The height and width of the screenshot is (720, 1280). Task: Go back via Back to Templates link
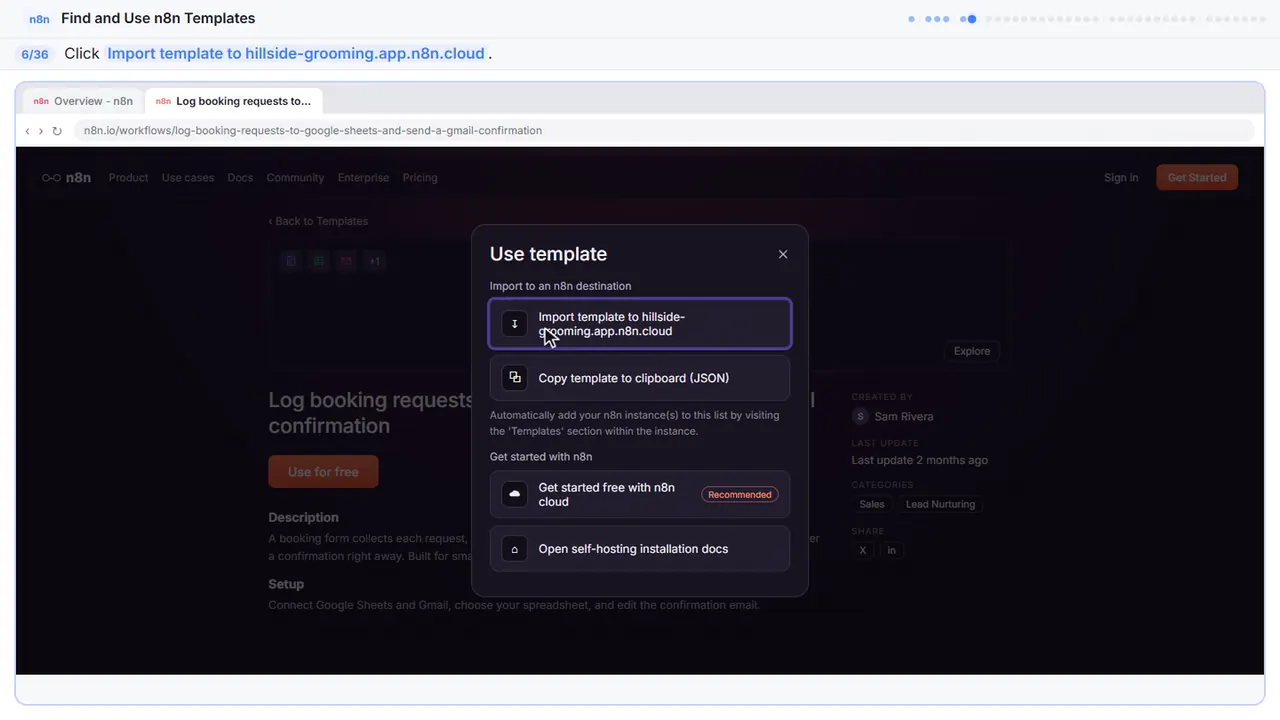tap(318, 221)
